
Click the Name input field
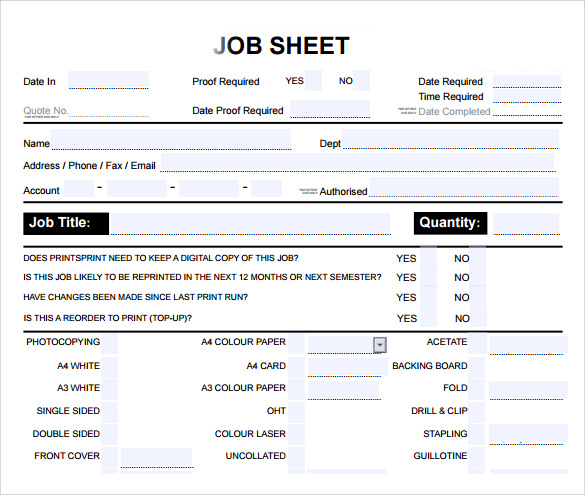point(171,140)
